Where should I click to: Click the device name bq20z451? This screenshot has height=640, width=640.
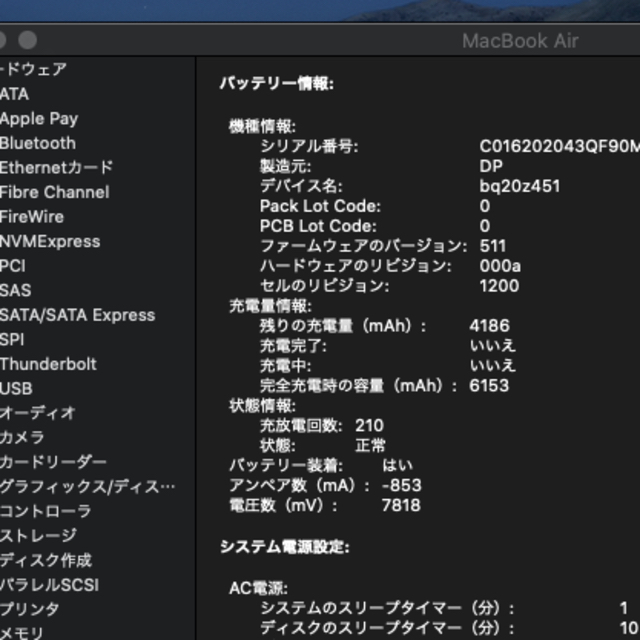coord(520,186)
